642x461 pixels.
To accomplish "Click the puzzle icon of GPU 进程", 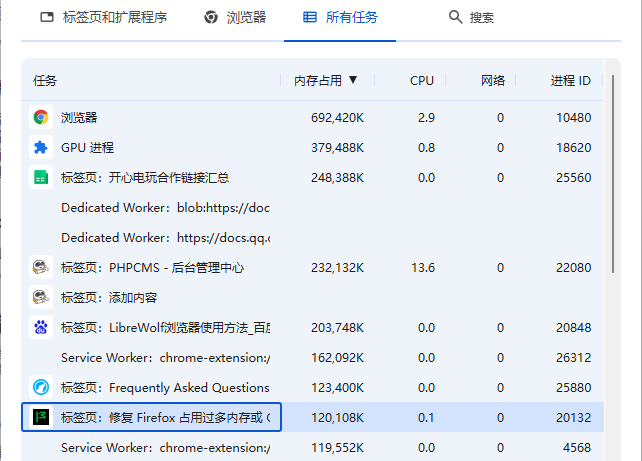I will [41, 147].
